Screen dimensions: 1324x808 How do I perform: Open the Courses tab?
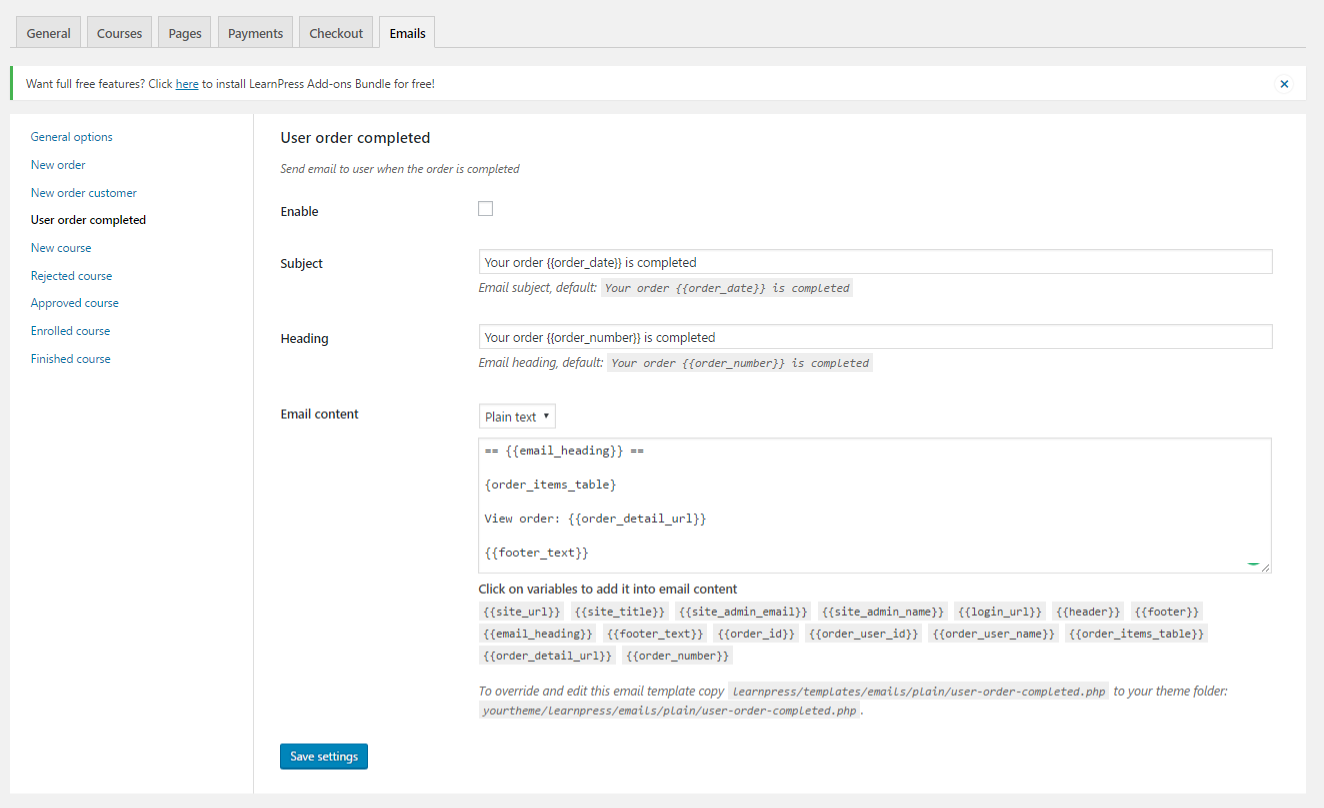[x=119, y=33]
